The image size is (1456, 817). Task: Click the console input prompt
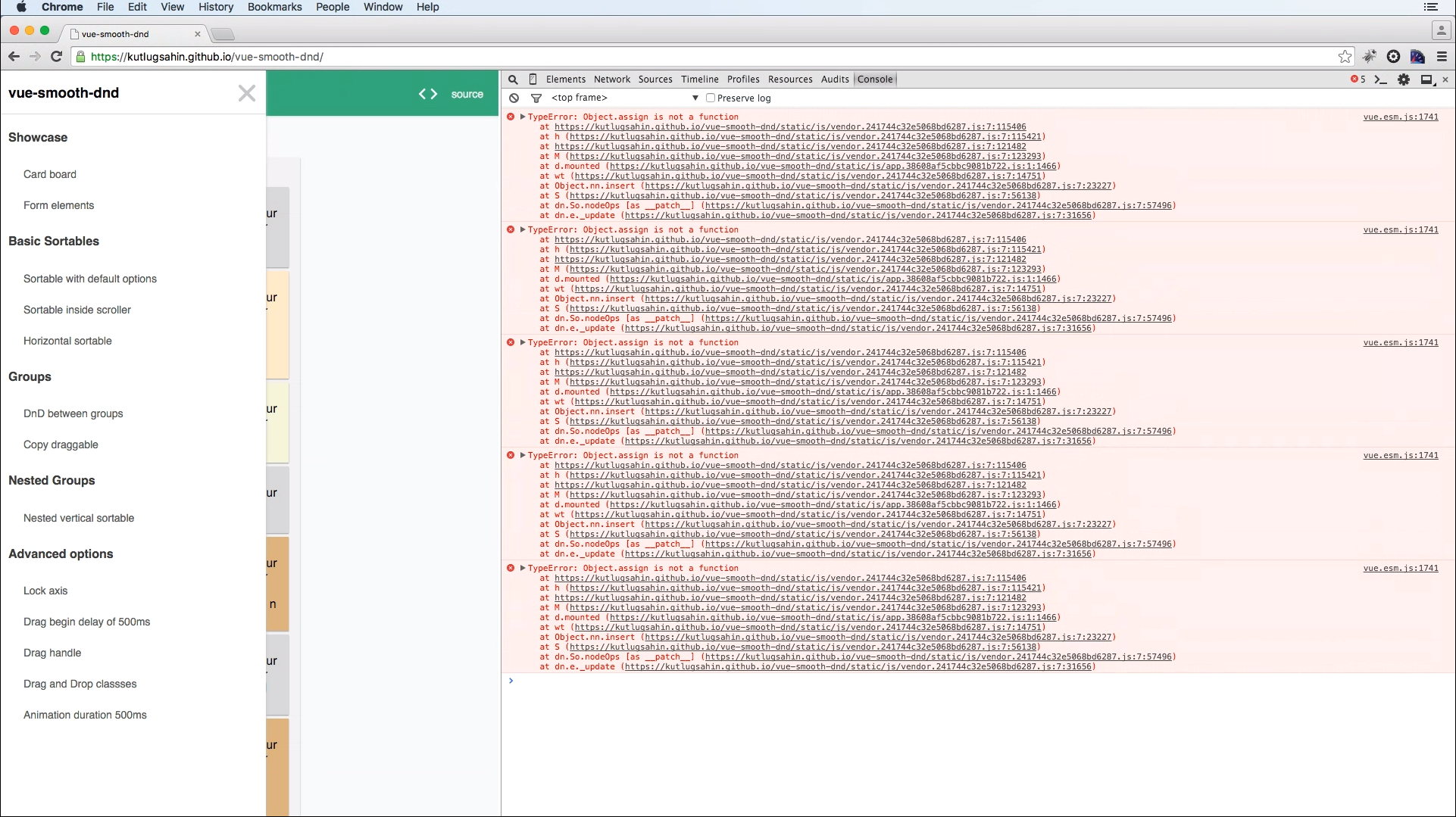pos(977,681)
